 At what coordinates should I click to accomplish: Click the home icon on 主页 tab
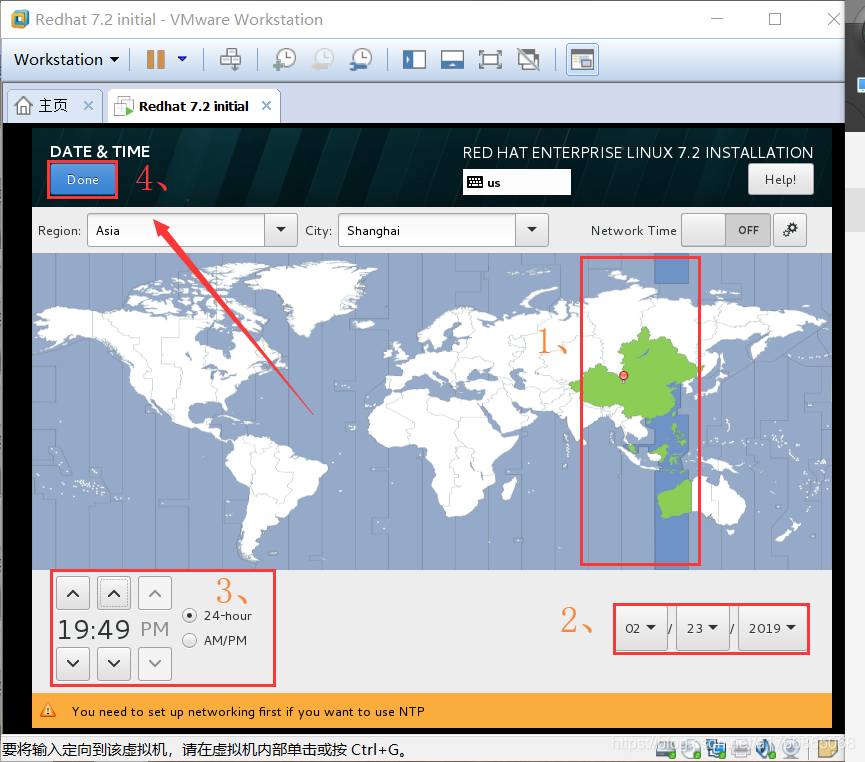(x=23, y=105)
